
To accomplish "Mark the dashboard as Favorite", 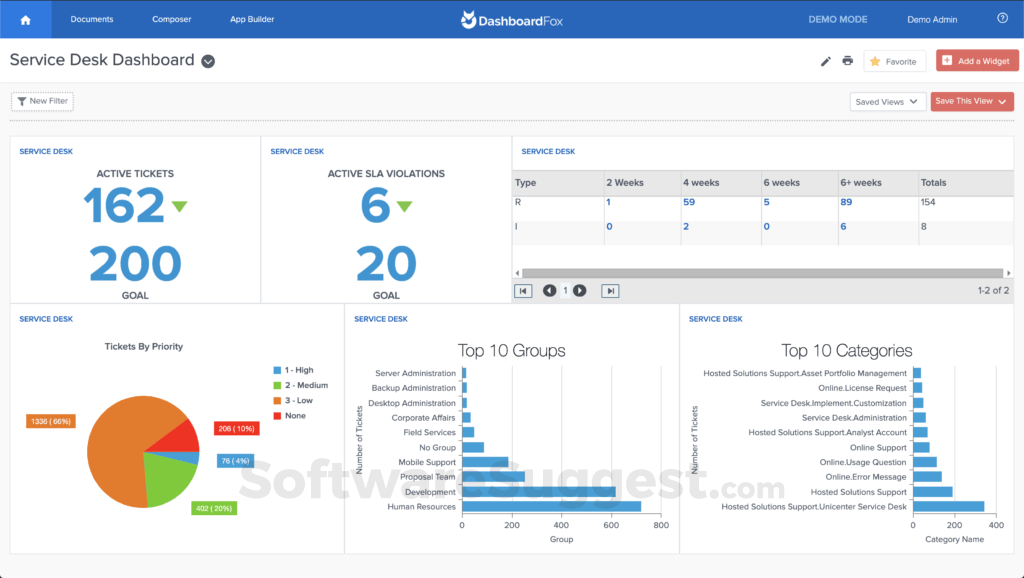I will pyautogui.click(x=894, y=61).
